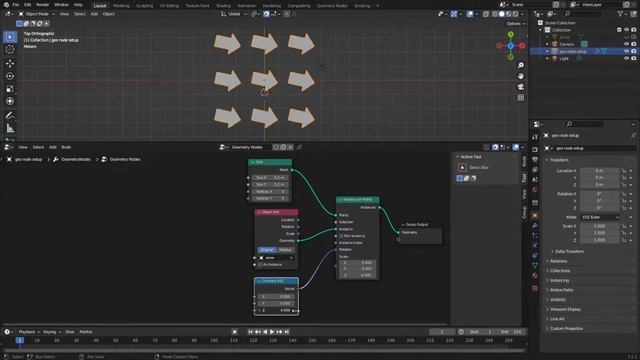Toggle Camera visibility eye in outliner
The image size is (640, 360).
click(627, 44)
